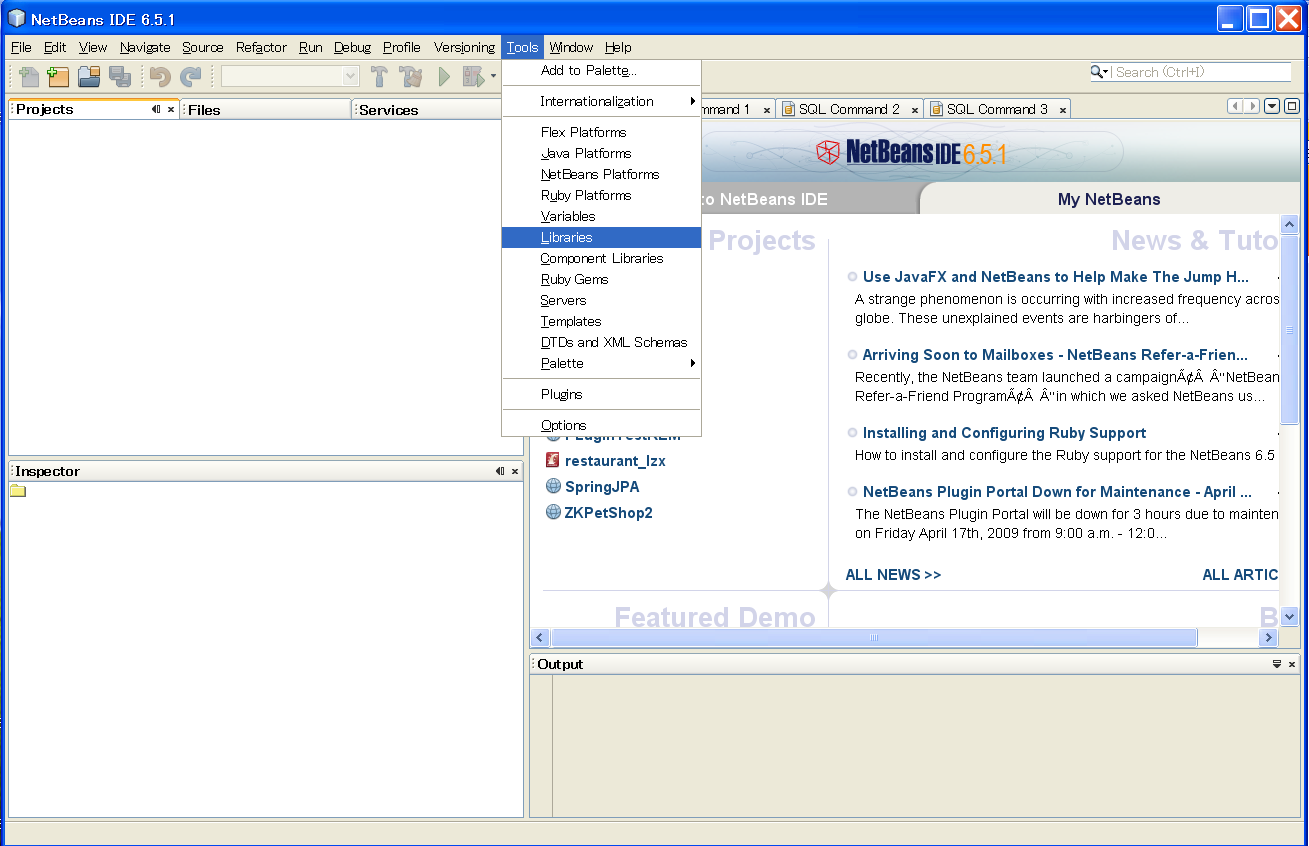Click the horizontal scrollbar right arrow
This screenshot has height=846, width=1309.
click(1268, 637)
